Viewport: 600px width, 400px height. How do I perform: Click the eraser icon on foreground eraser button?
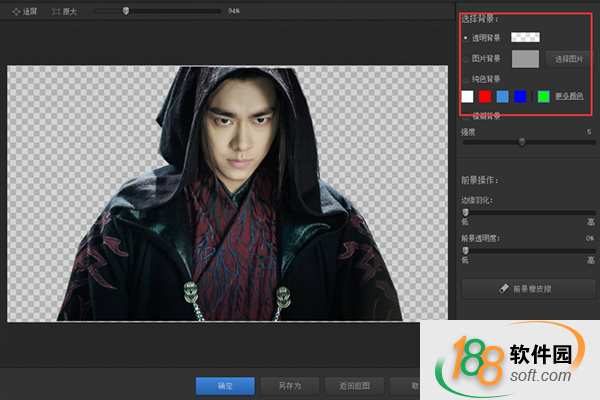click(504, 289)
